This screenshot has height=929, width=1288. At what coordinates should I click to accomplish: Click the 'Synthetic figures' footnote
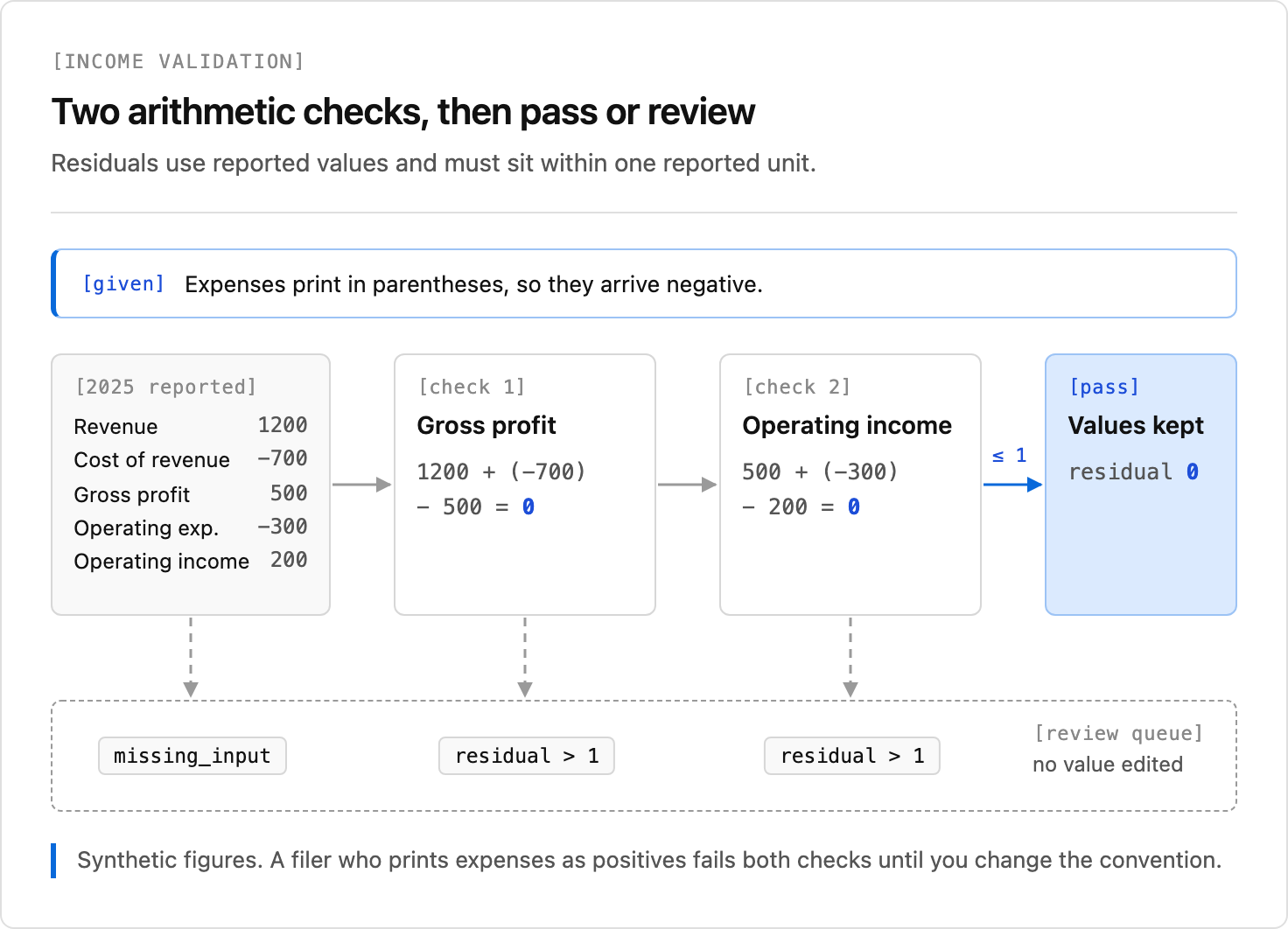tap(649, 860)
